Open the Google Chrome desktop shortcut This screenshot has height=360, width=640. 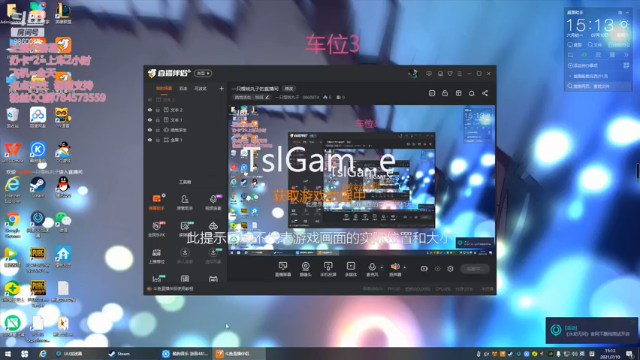(12, 224)
